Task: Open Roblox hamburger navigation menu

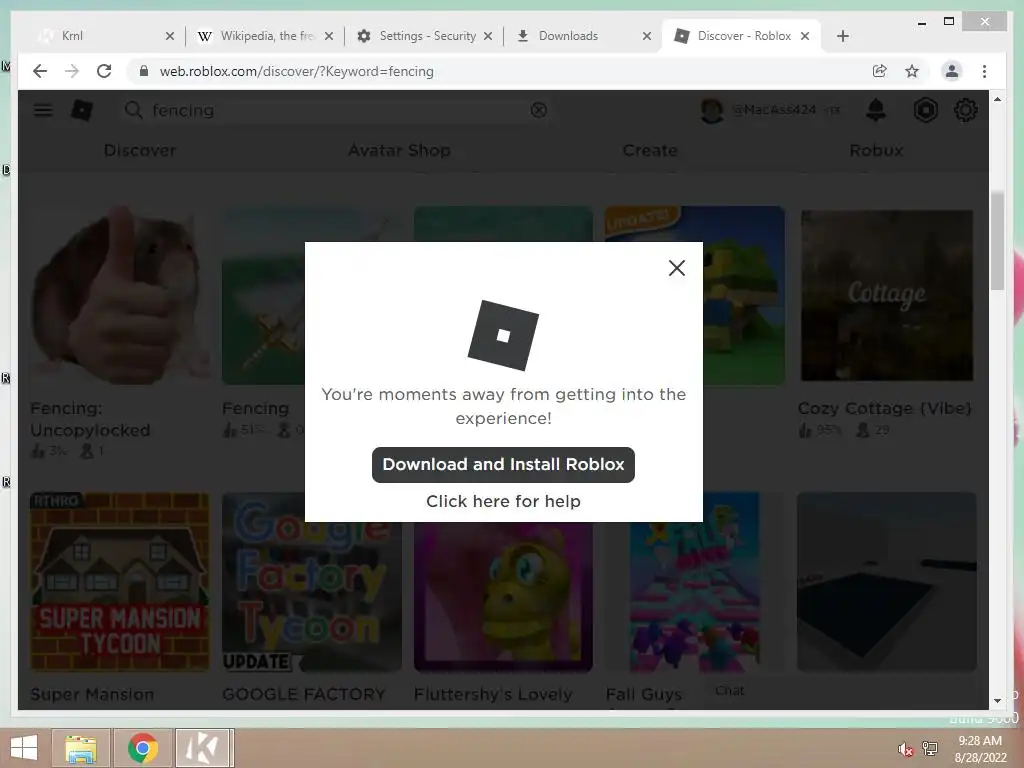Action: [43, 110]
